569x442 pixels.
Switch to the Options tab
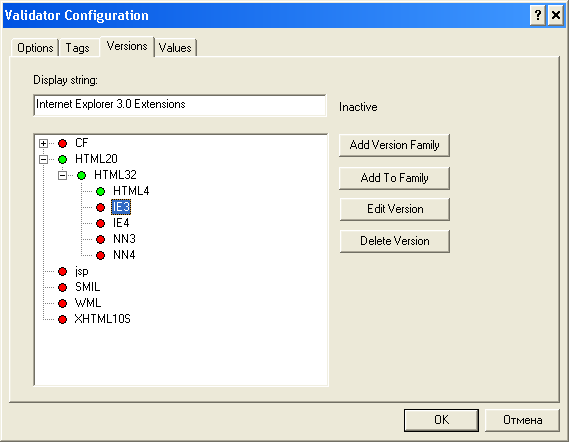[x=35, y=48]
